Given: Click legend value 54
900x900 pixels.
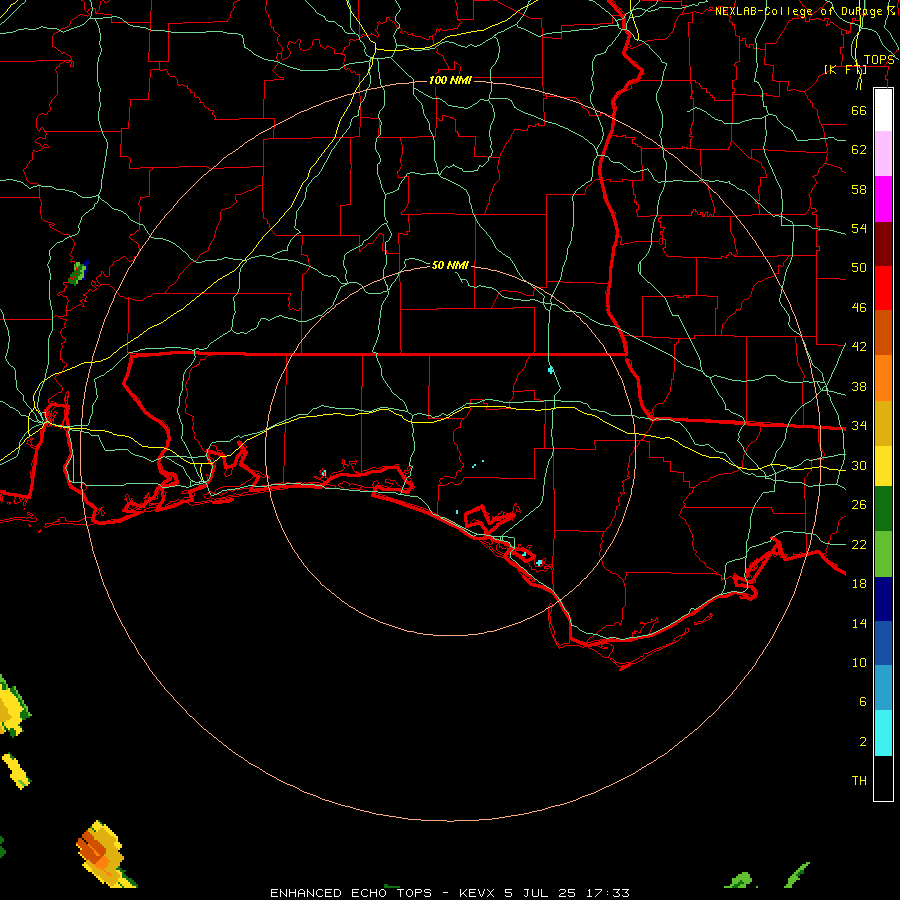Looking at the screenshot, I should (x=859, y=228).
